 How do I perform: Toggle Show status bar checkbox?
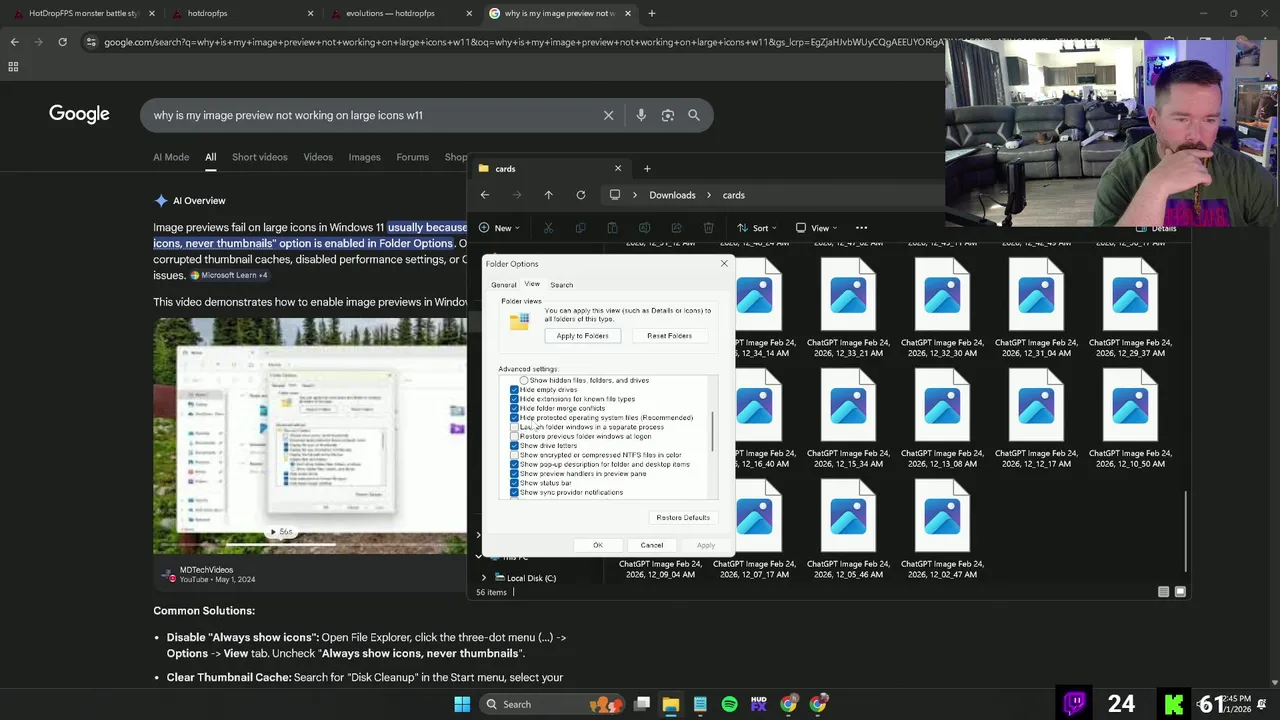514,483
